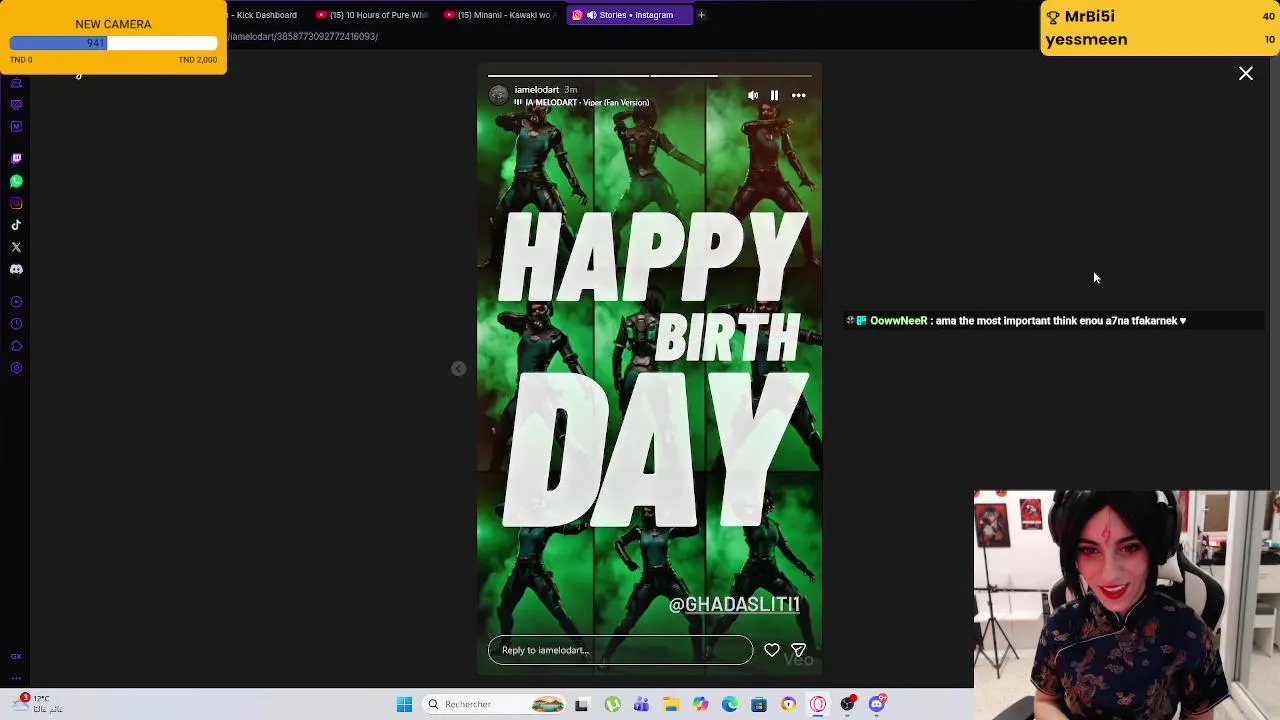
Task: Launch uTorrent from the taskbar
Action: pyautogui.click(x=612, y=705)
